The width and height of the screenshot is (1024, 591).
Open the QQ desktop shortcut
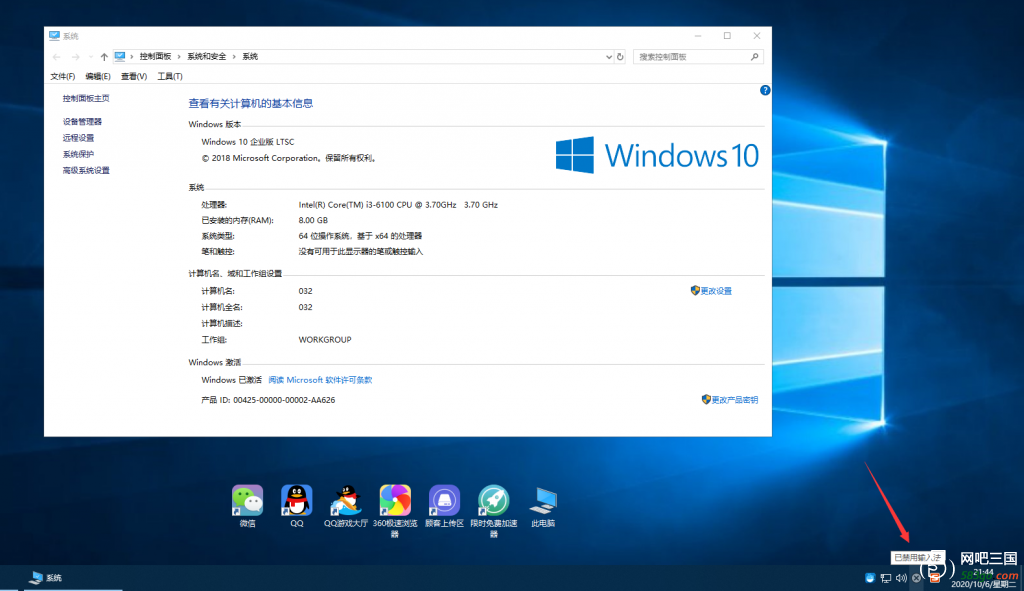coord(297,500)
